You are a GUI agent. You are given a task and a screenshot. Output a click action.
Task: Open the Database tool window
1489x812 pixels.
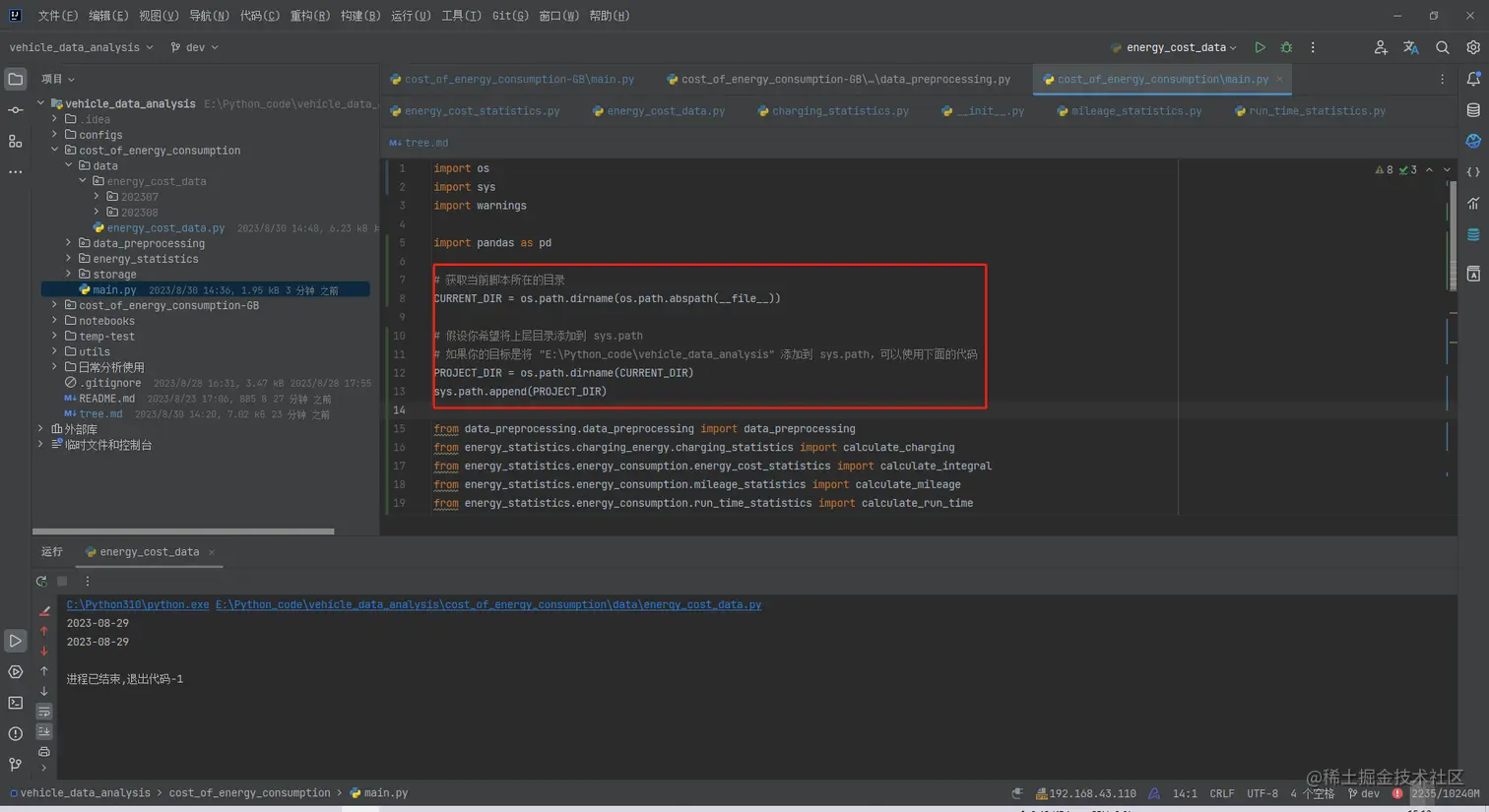(1473, 110)
